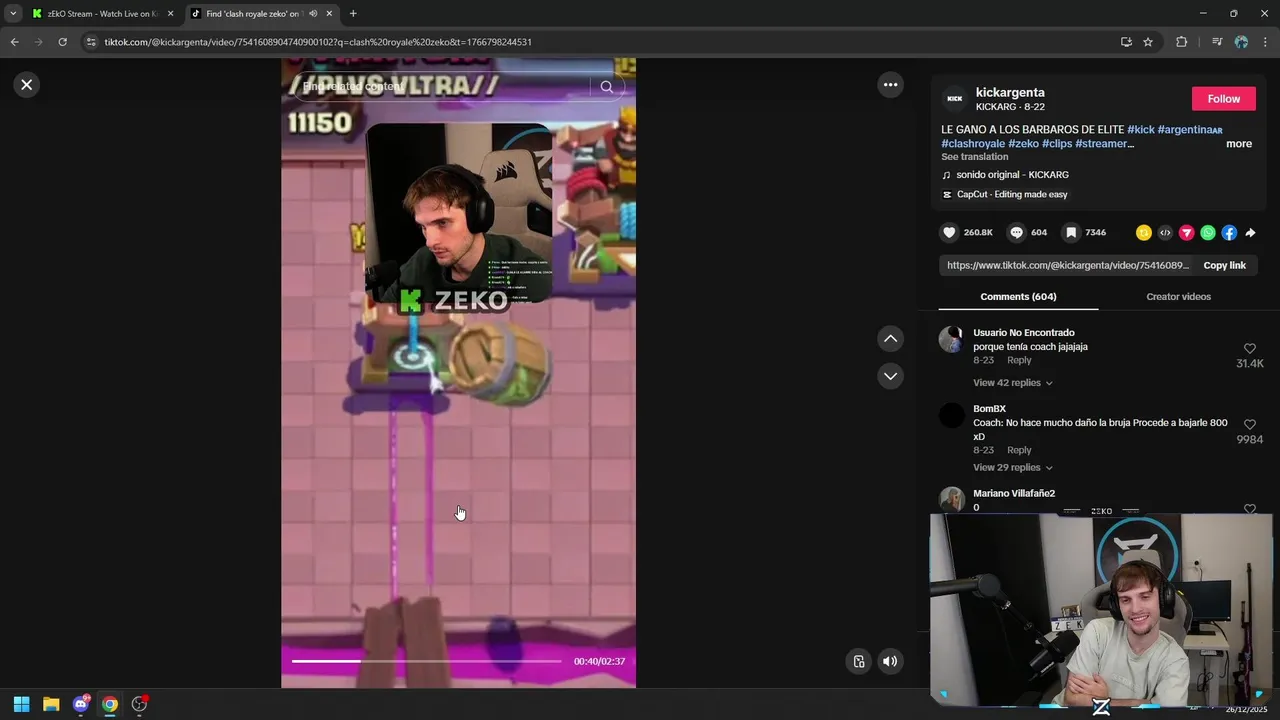Bookmark this page with star icon

1148,42
